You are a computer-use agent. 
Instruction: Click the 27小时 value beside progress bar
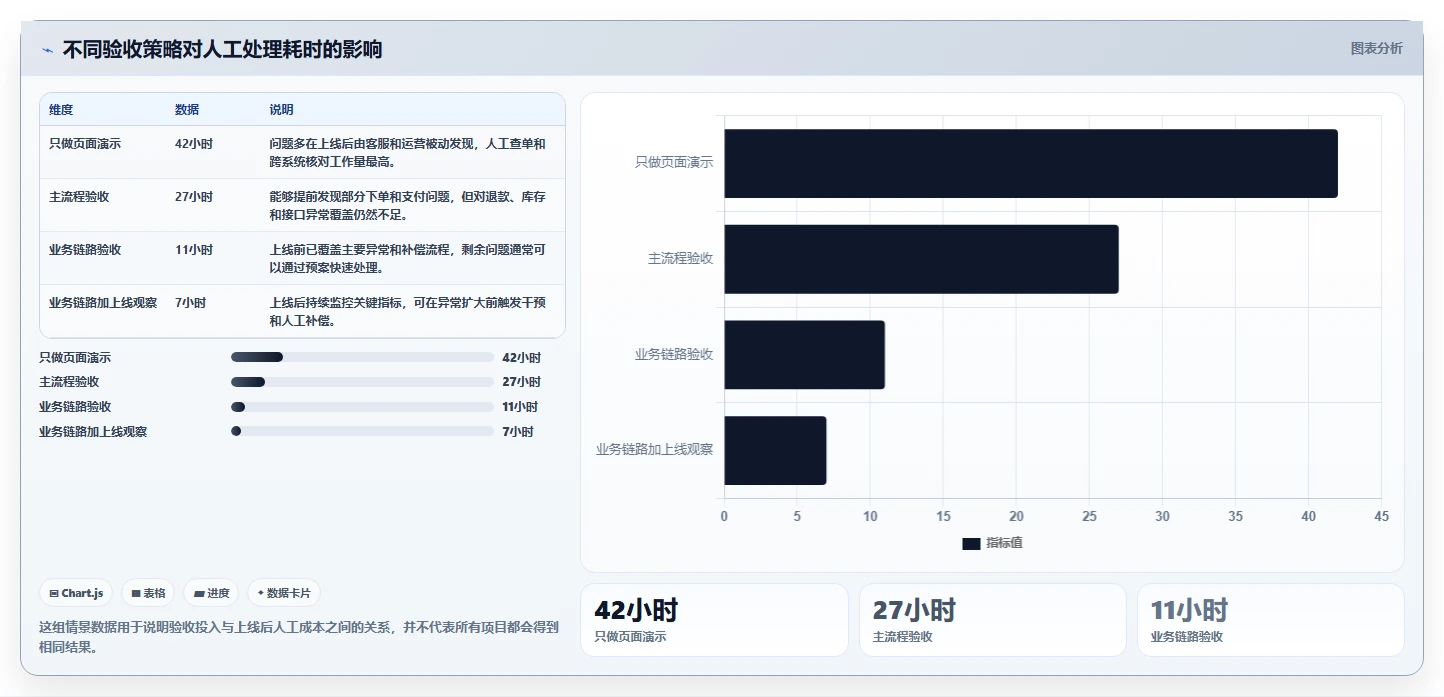click(521, 382)
